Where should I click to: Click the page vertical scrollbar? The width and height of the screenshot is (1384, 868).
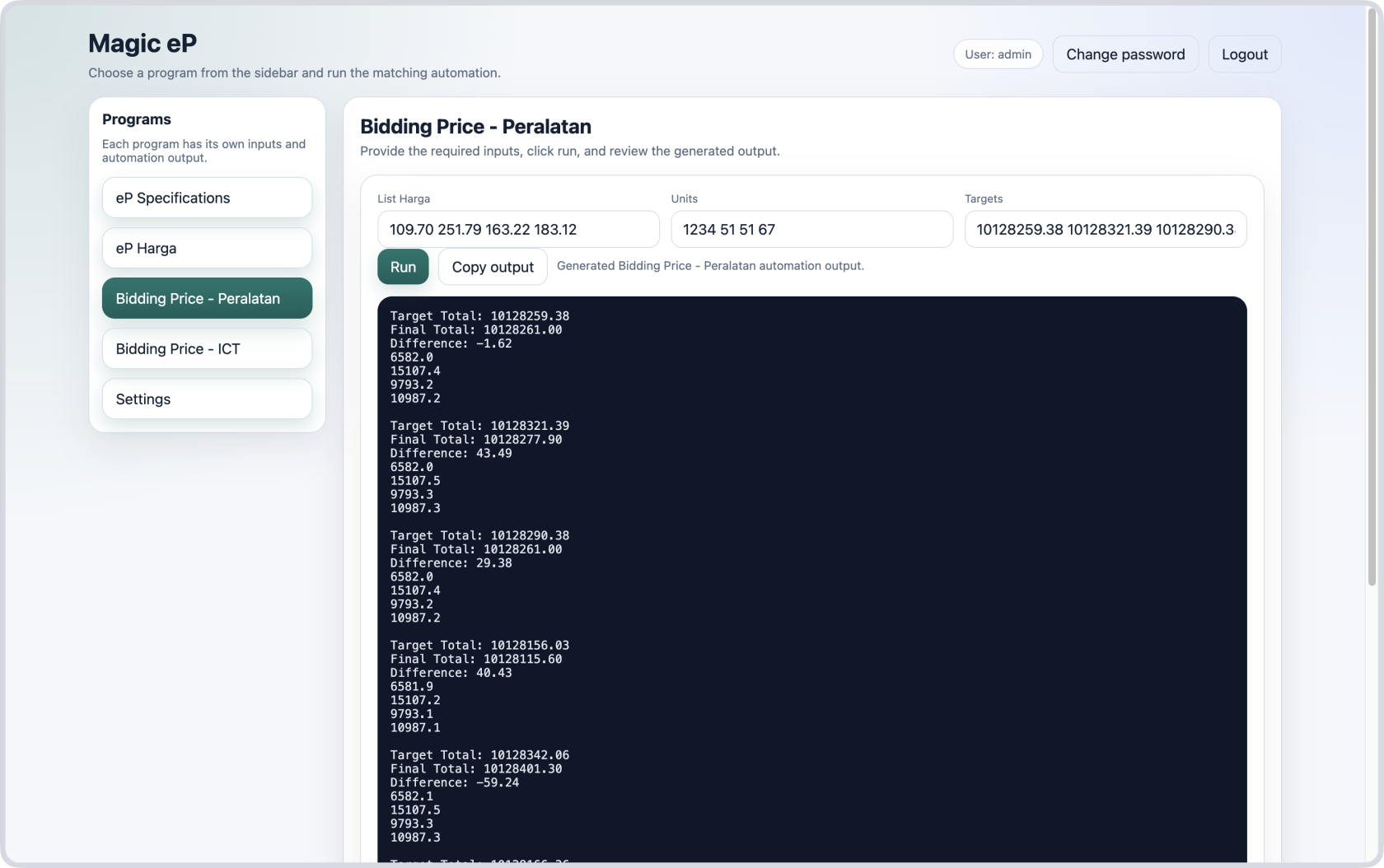[x=1372, y=296]
